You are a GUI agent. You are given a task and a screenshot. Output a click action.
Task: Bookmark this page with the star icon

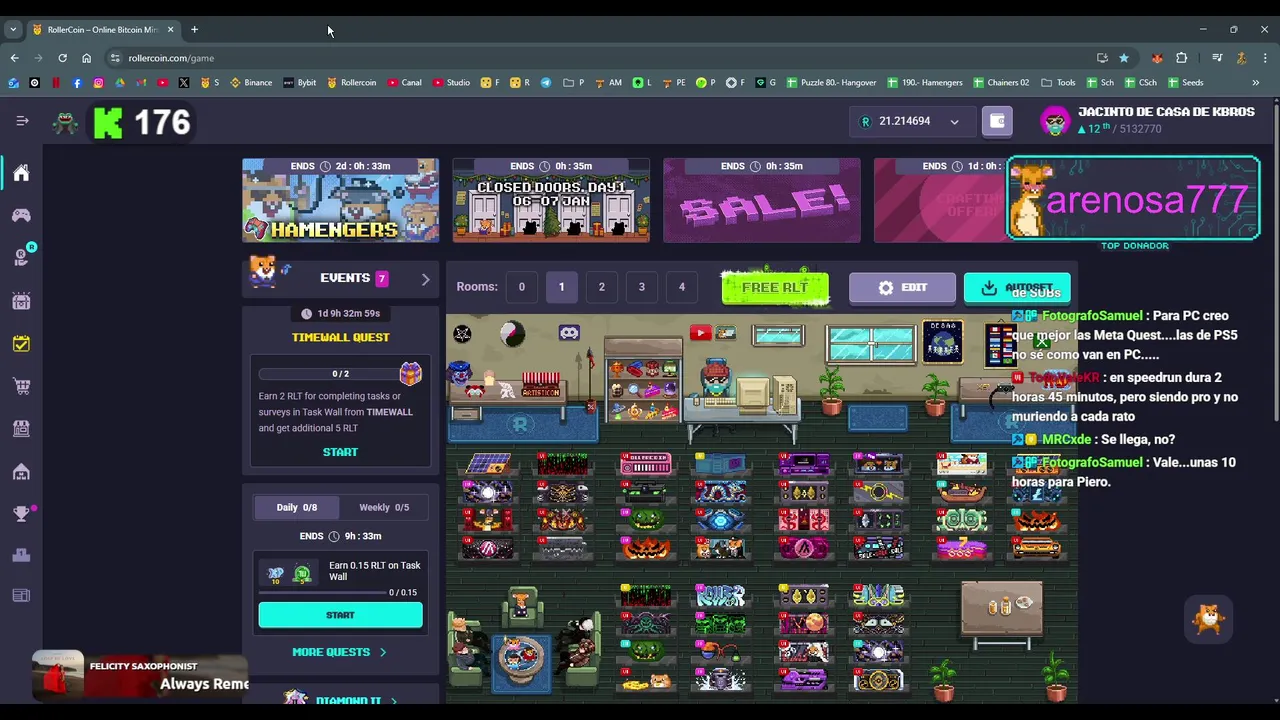coord(1124,58)
